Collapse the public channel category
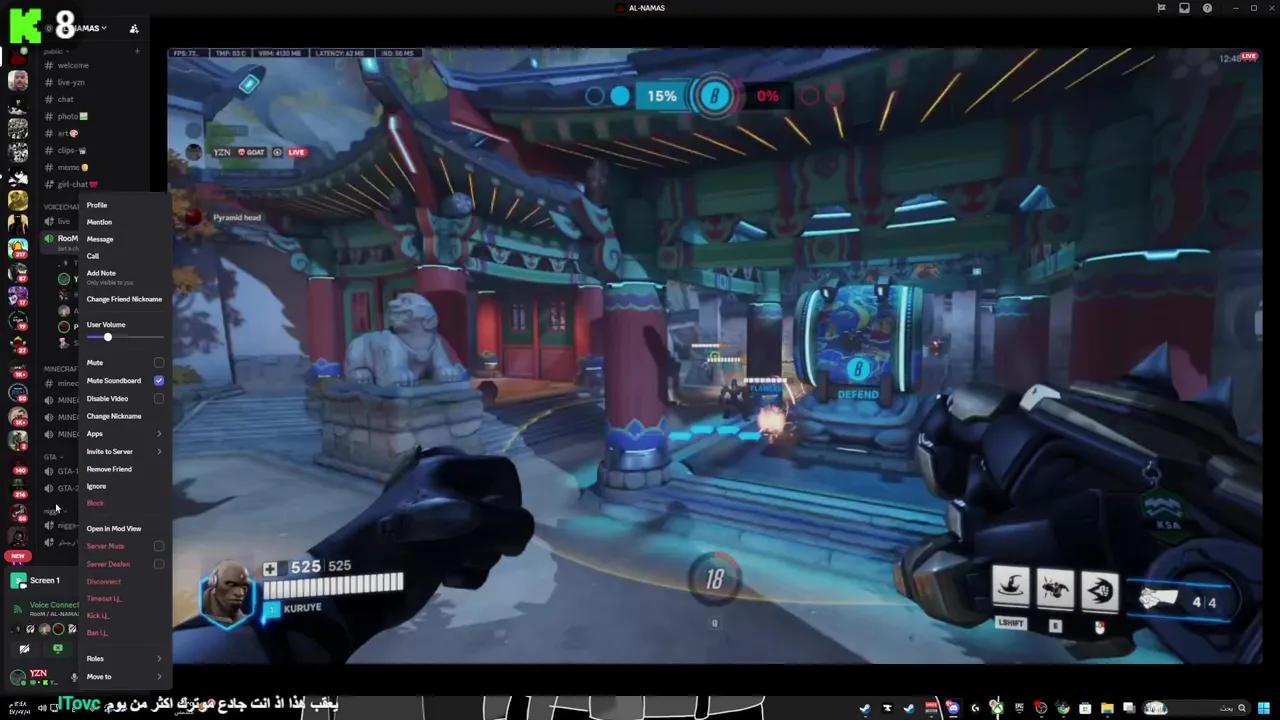 (54, 51)
